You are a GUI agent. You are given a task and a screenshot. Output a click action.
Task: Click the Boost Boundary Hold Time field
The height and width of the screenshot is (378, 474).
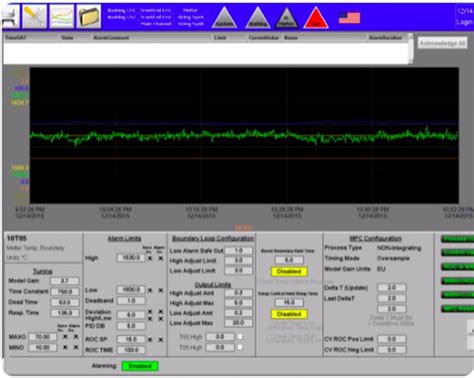289,260
